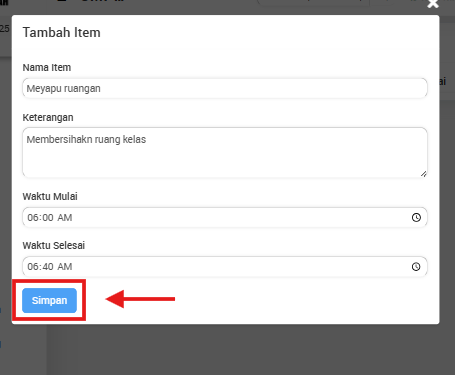Click the dimmed backdrop below the dialog
Image resolution: width=455 pixels, height=375 pixels.
point(233,350)
